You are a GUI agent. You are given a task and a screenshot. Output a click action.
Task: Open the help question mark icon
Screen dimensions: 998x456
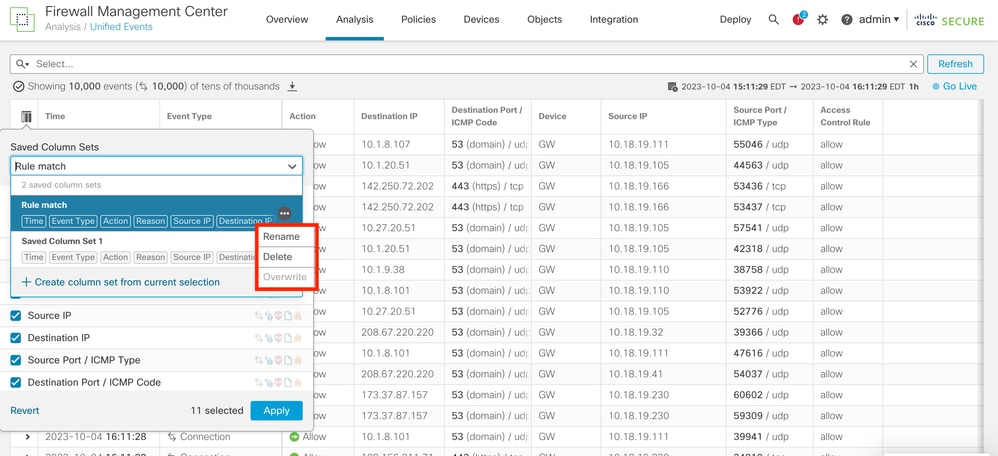(x=846, y=20)
